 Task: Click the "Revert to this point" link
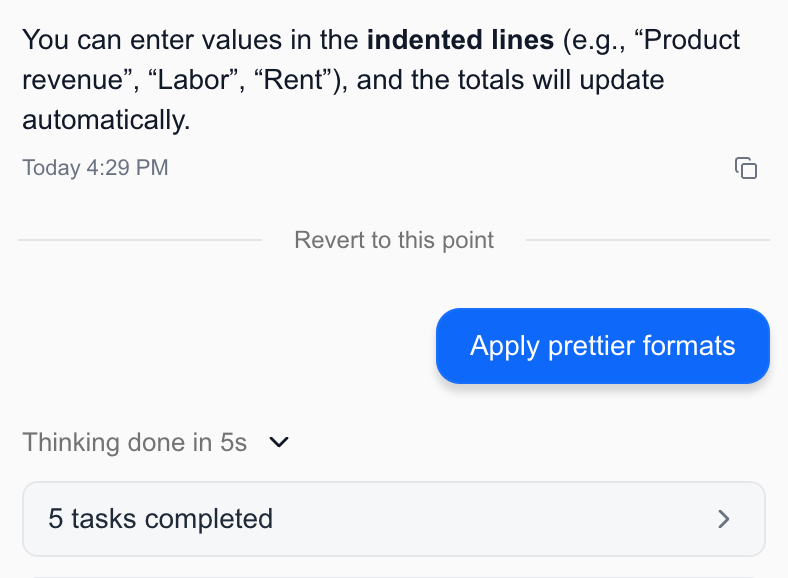(x=394, y=240)
